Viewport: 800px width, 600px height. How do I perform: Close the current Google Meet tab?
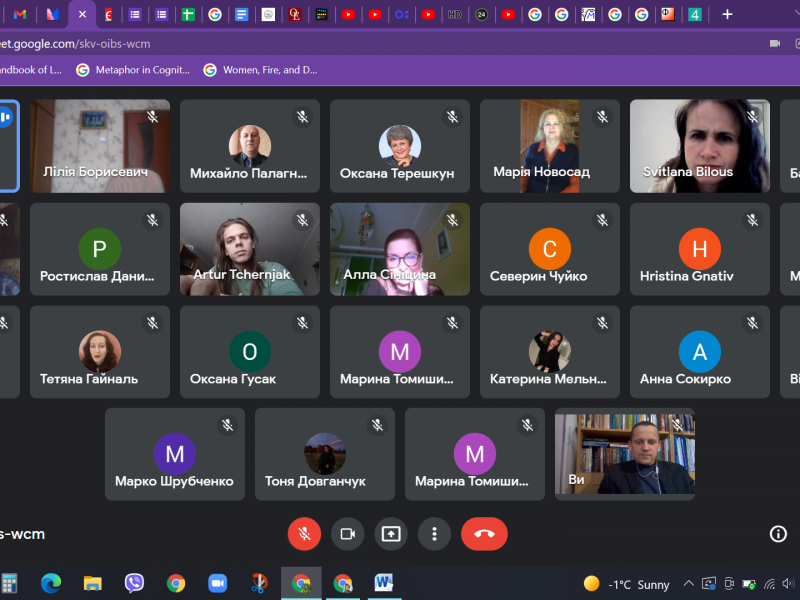tap(83, 14)
